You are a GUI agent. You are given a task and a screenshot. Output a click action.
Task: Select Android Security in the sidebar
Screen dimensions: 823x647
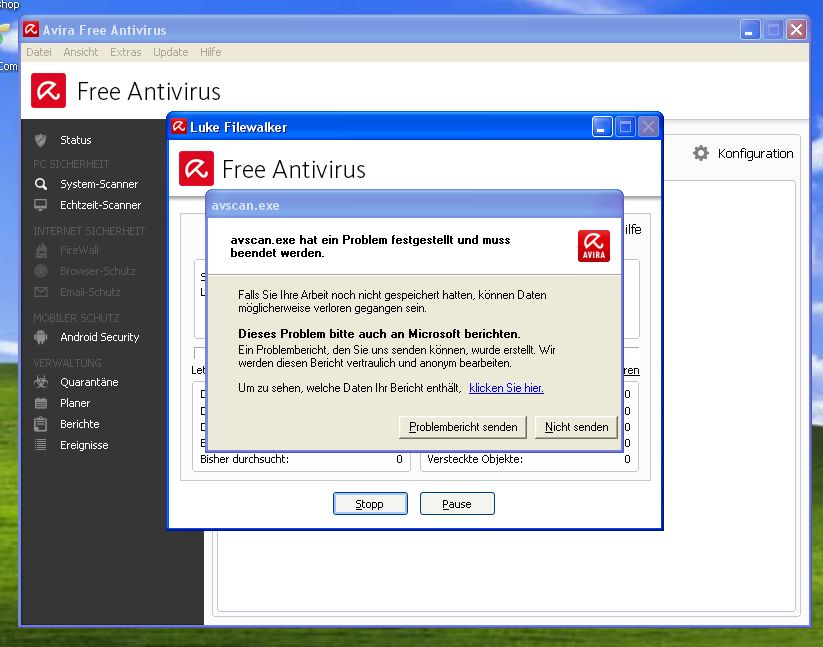point(100,337)
